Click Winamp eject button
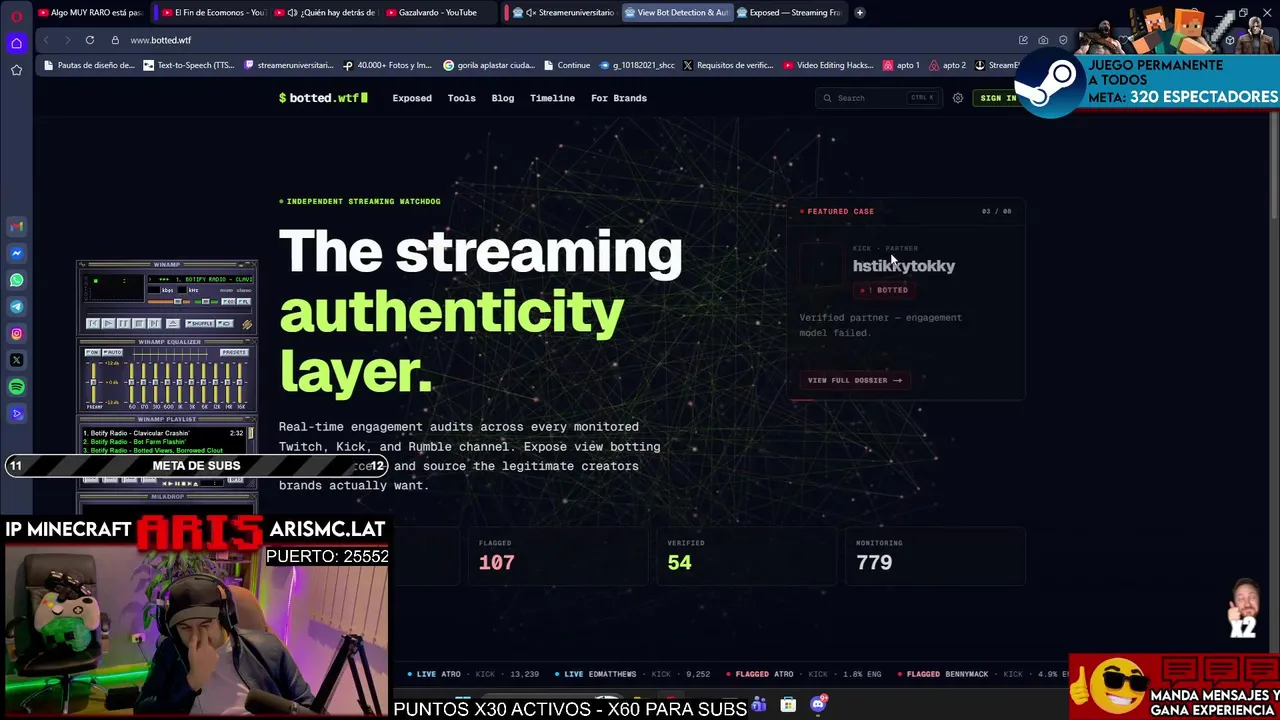The width and height of the screenshot is (1280, 720). coord(173,323)
